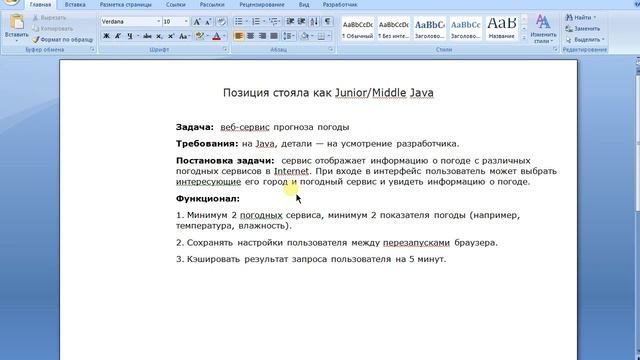
Task: Open Выделить dropdown
Action: tap(585, 40)
